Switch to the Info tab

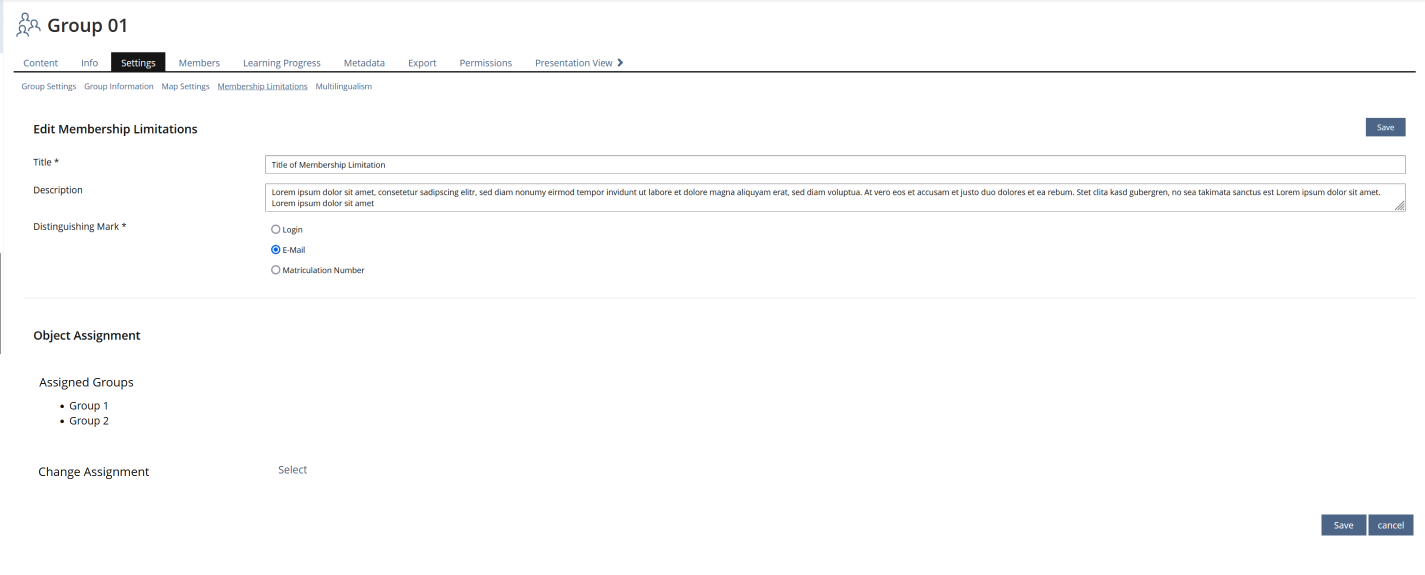click(89, 63)
